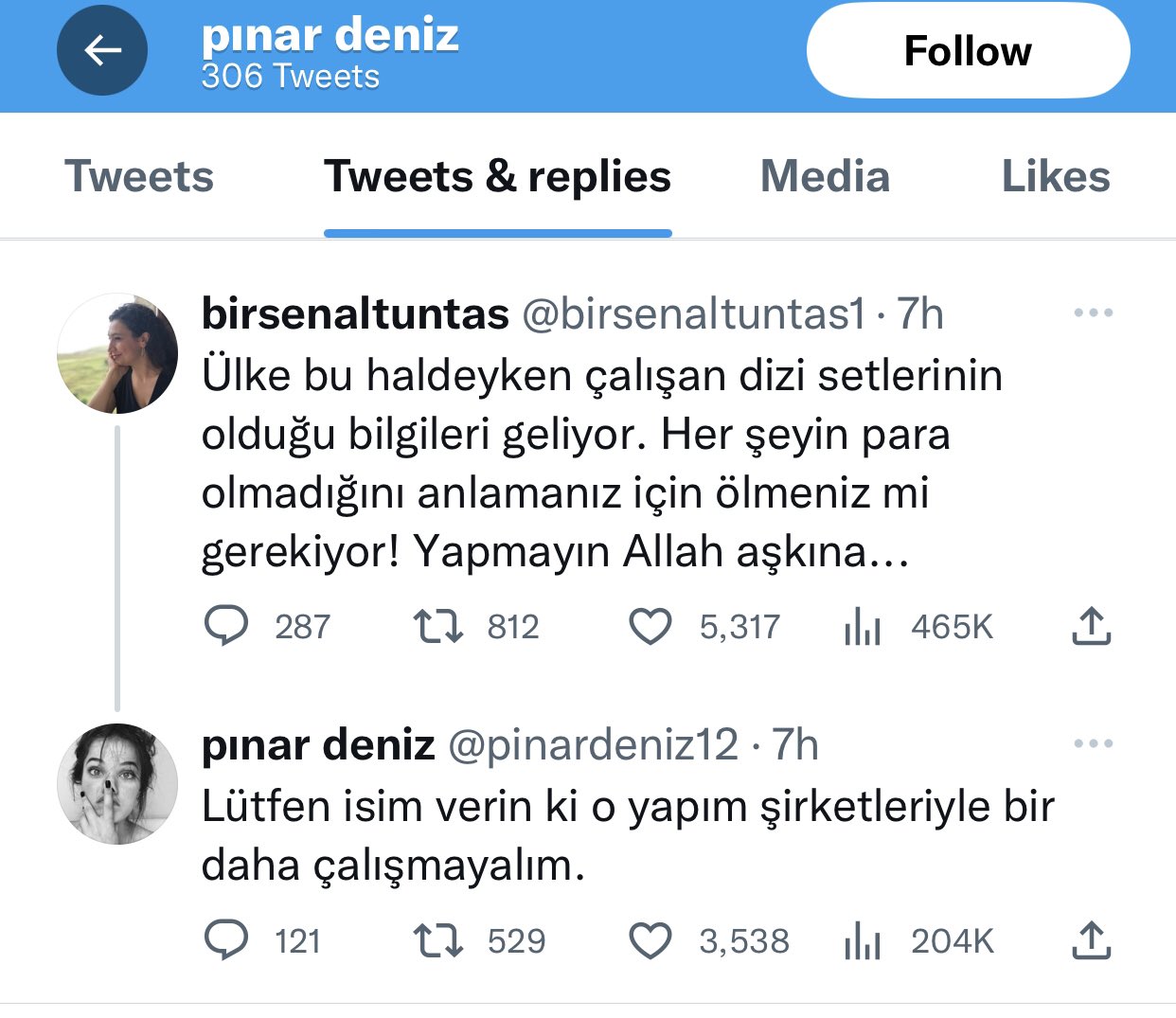
Task: View analytics for pınar deniz's tweet
Action: [863, 940]
